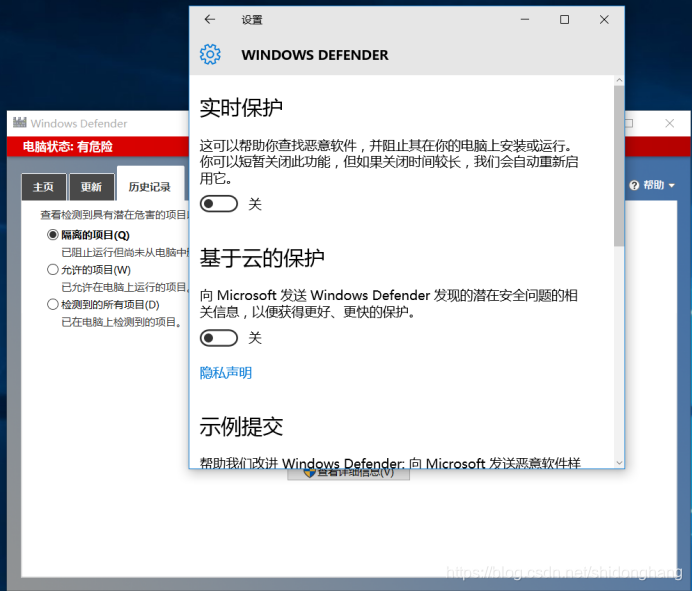Click the Windows Defender castle icon in the background window
The width and height of the screenshot is (692, 591).
coord(19,123)
